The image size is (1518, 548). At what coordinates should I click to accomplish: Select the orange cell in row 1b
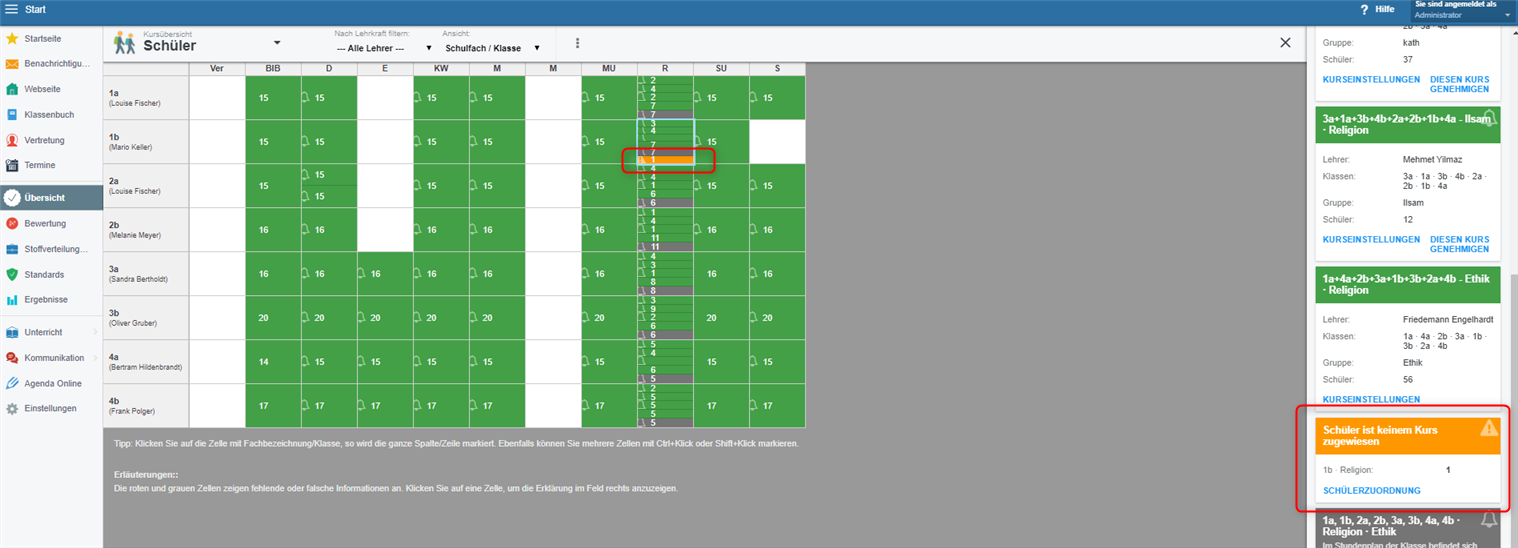tap(665, 160)
